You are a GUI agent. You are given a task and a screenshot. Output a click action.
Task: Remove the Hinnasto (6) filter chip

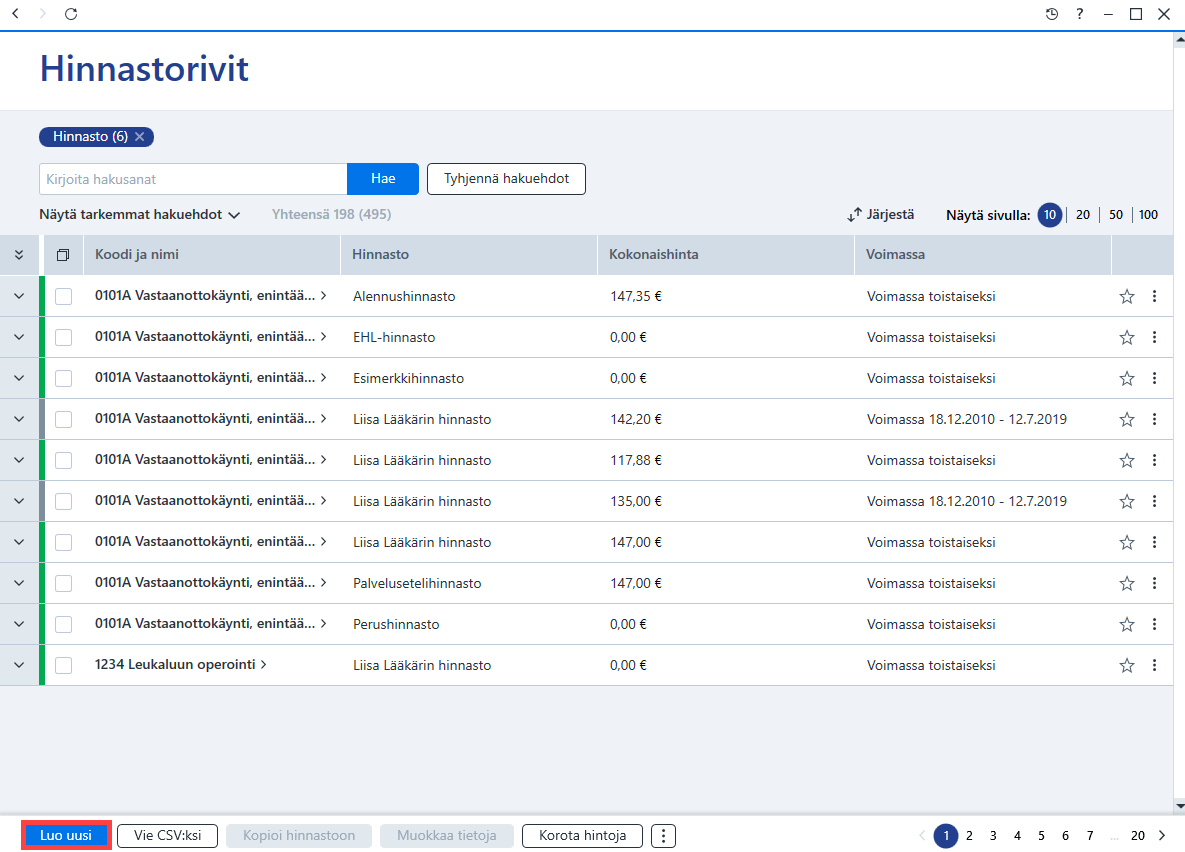[140, 137]
